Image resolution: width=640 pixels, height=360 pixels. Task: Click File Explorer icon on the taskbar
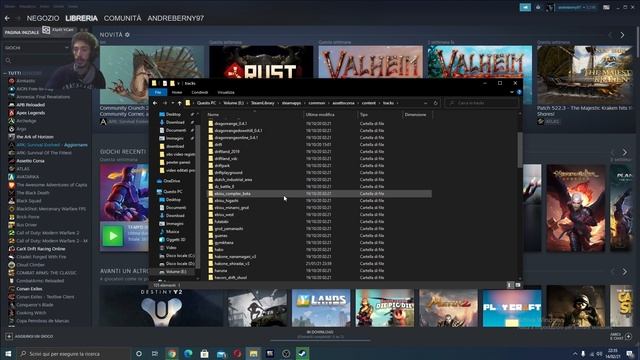pos(253,353)
